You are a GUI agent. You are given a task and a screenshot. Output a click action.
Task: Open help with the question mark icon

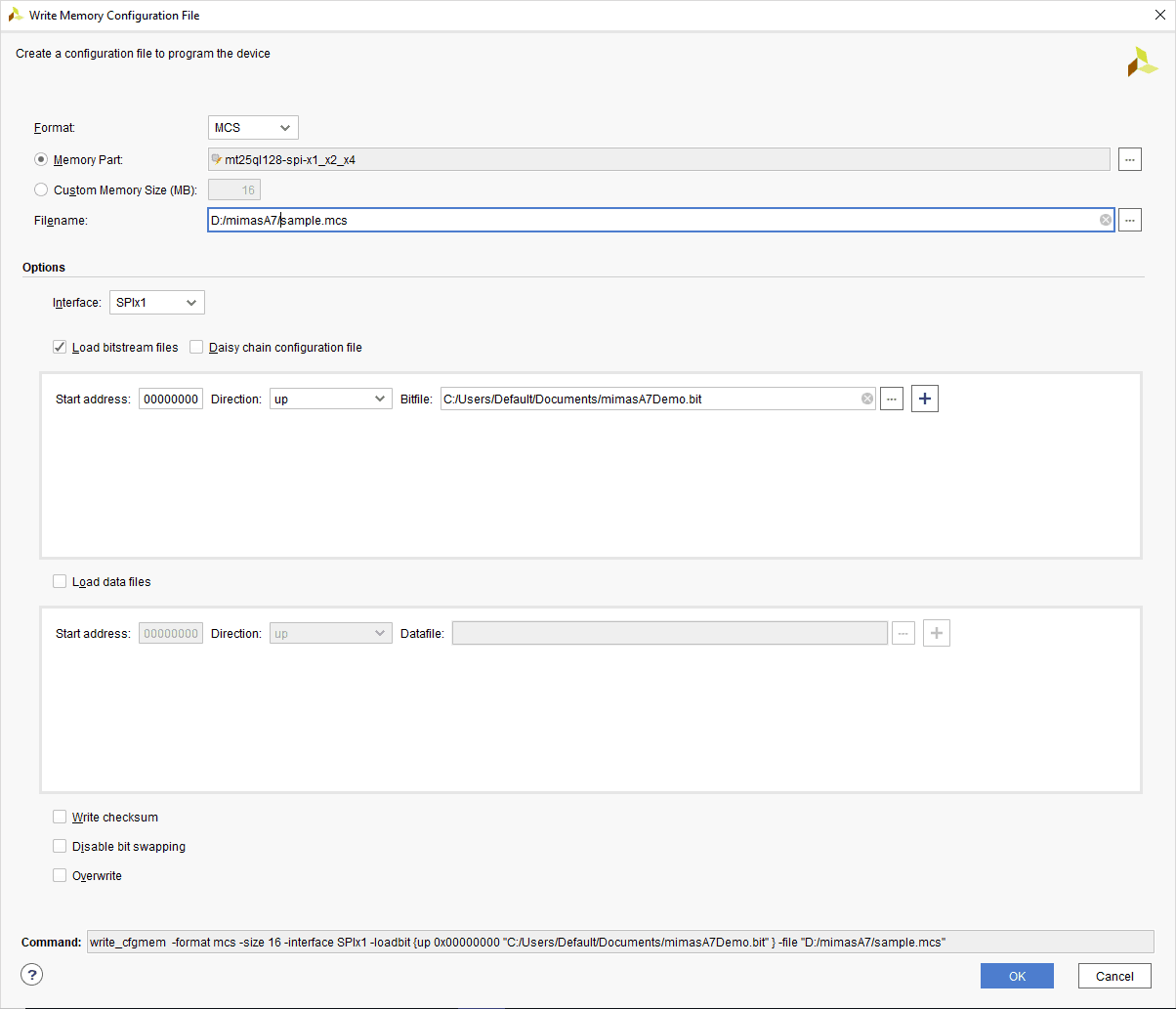point(32,975)
